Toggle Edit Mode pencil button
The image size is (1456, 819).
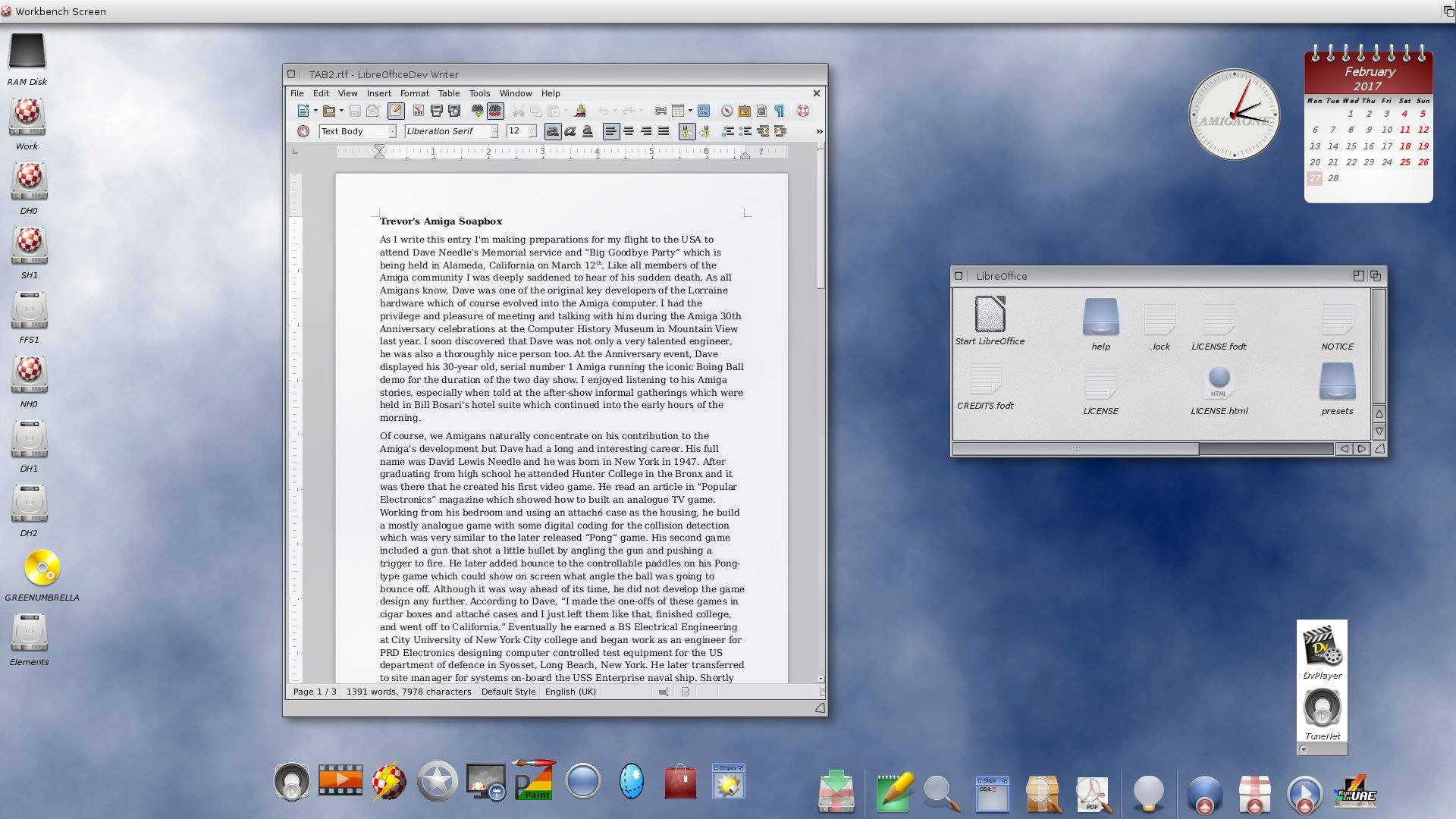click(396, 111)
